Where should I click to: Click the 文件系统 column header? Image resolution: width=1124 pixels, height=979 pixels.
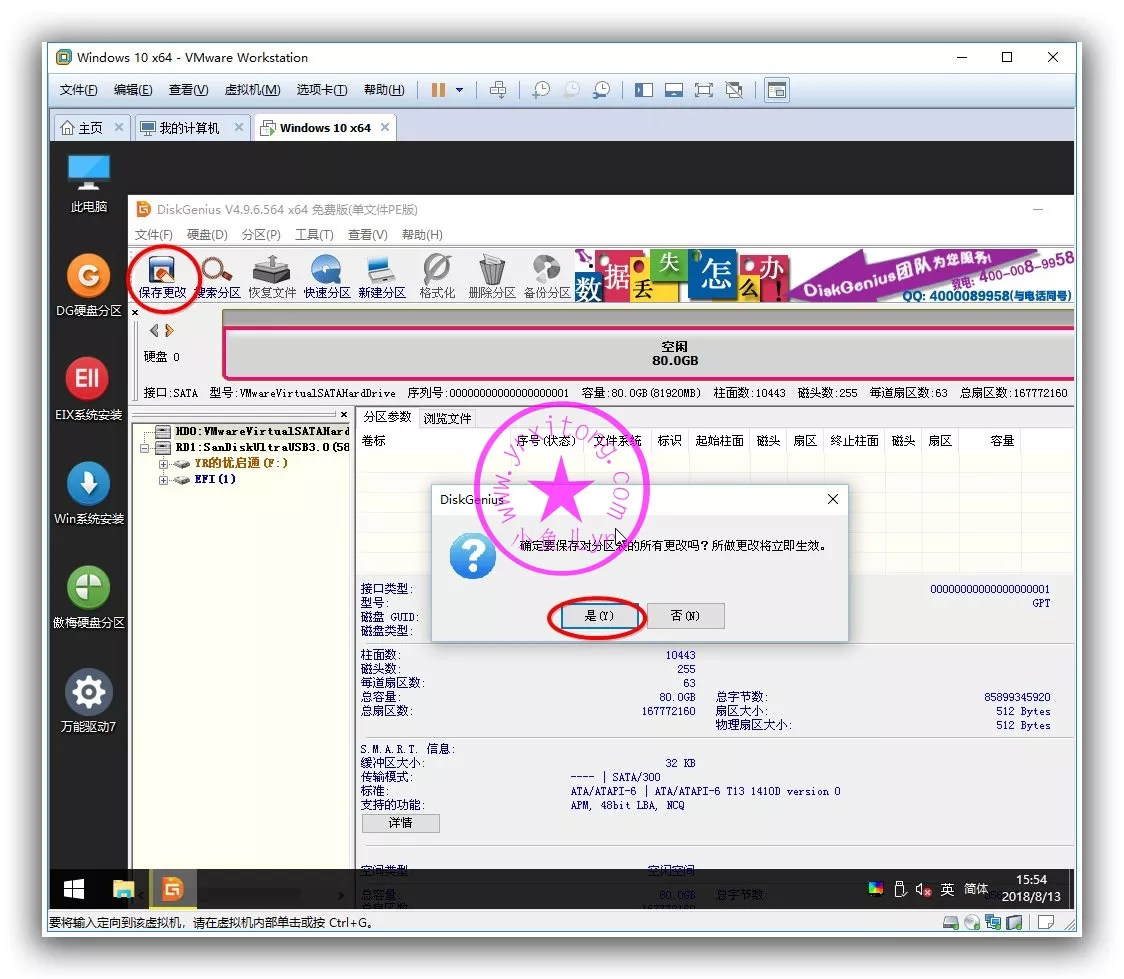tap(617, 441)
